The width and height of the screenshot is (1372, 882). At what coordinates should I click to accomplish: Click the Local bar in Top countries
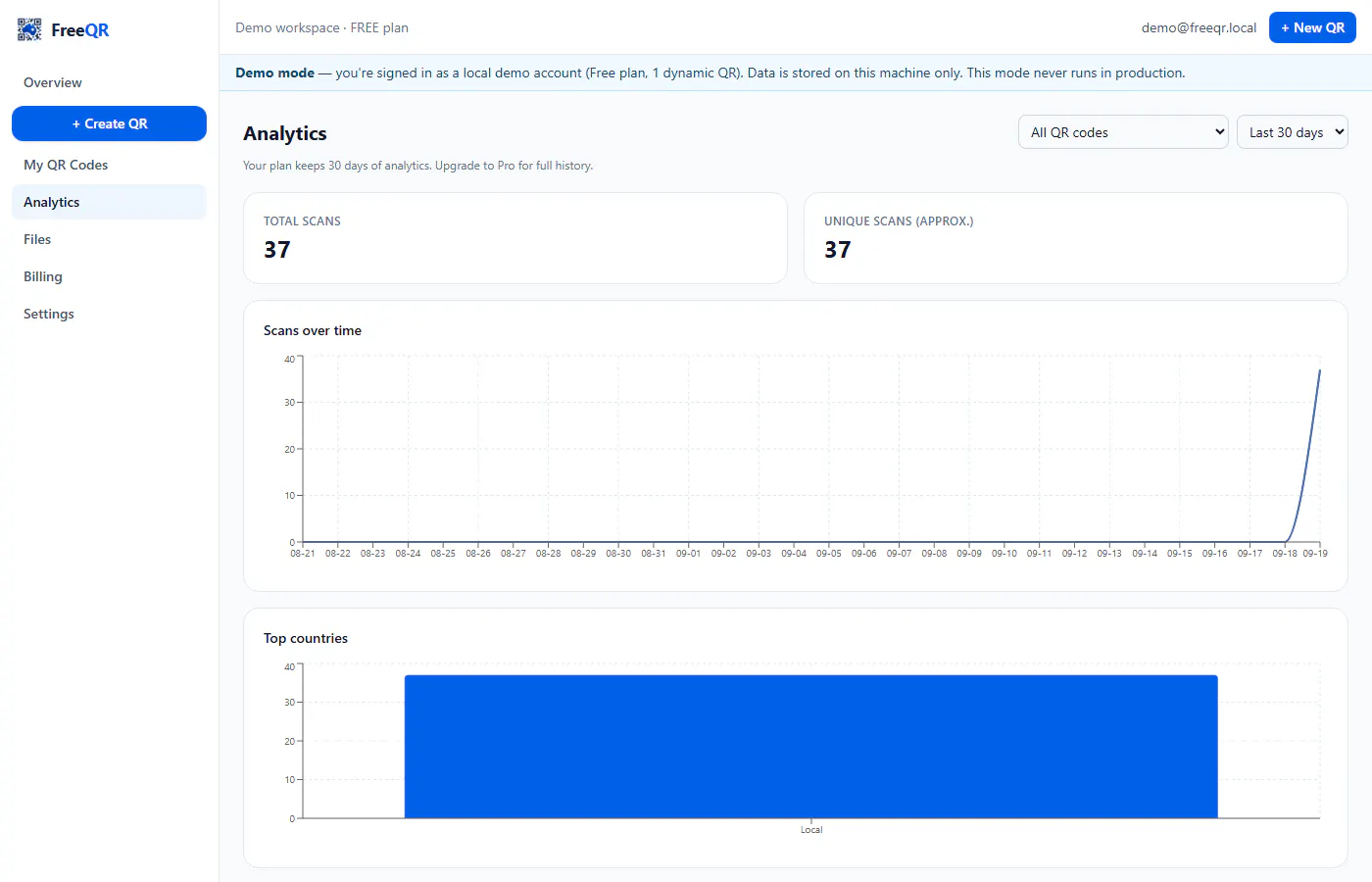coord(811,747)
